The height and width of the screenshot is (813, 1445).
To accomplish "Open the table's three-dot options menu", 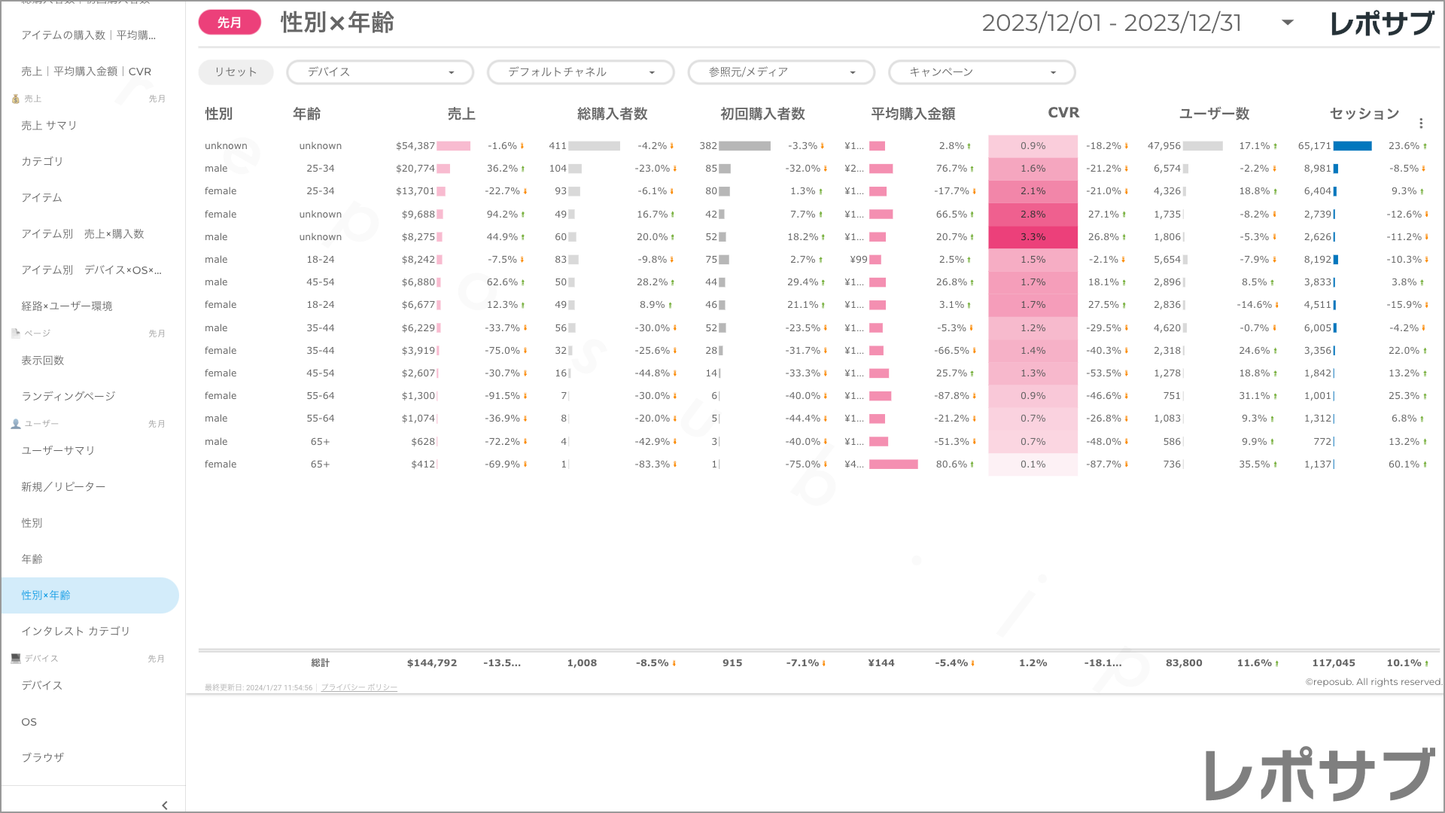I will coord(1421,124).
